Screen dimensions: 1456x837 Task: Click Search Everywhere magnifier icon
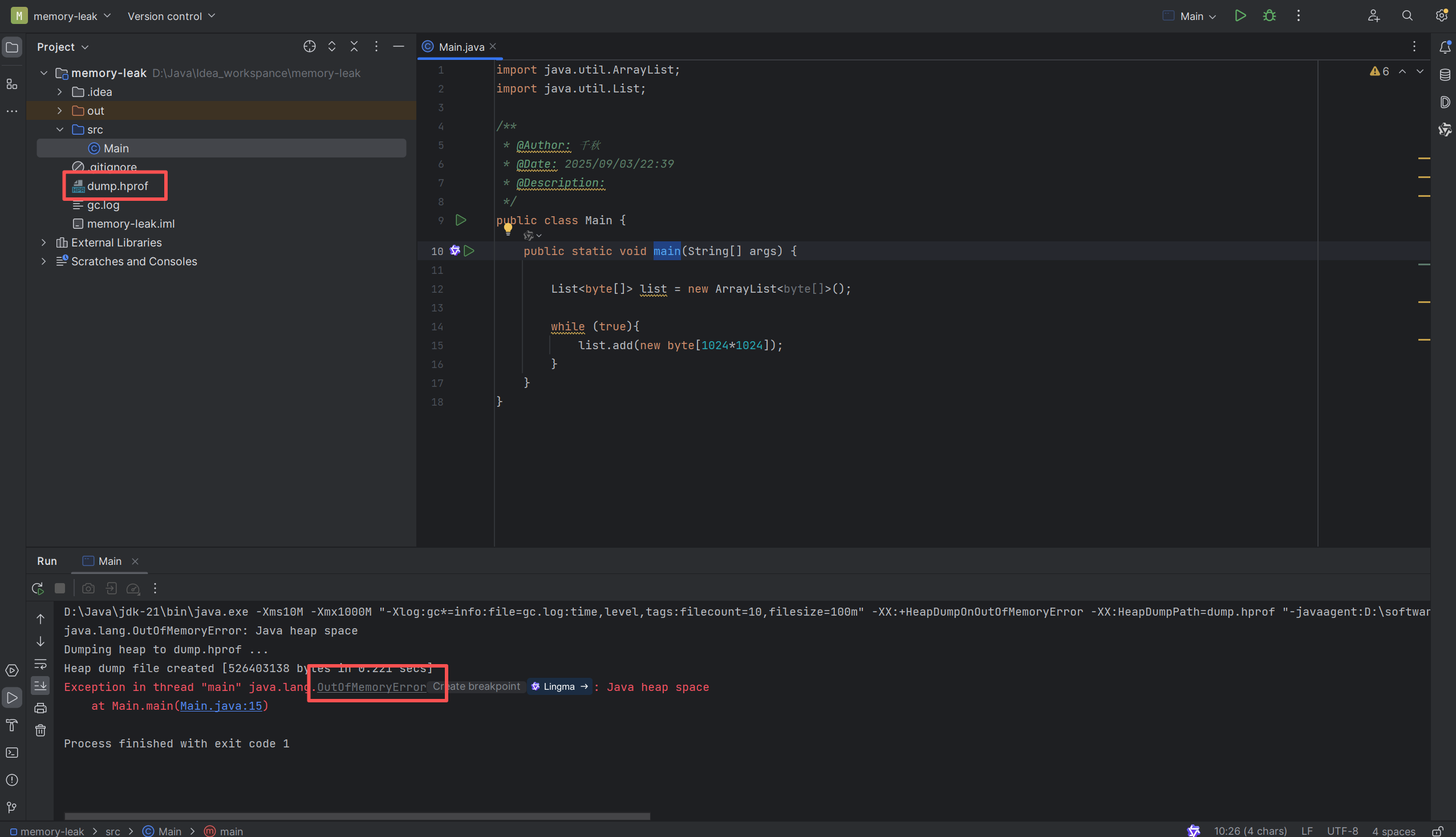click(1407, 16)
